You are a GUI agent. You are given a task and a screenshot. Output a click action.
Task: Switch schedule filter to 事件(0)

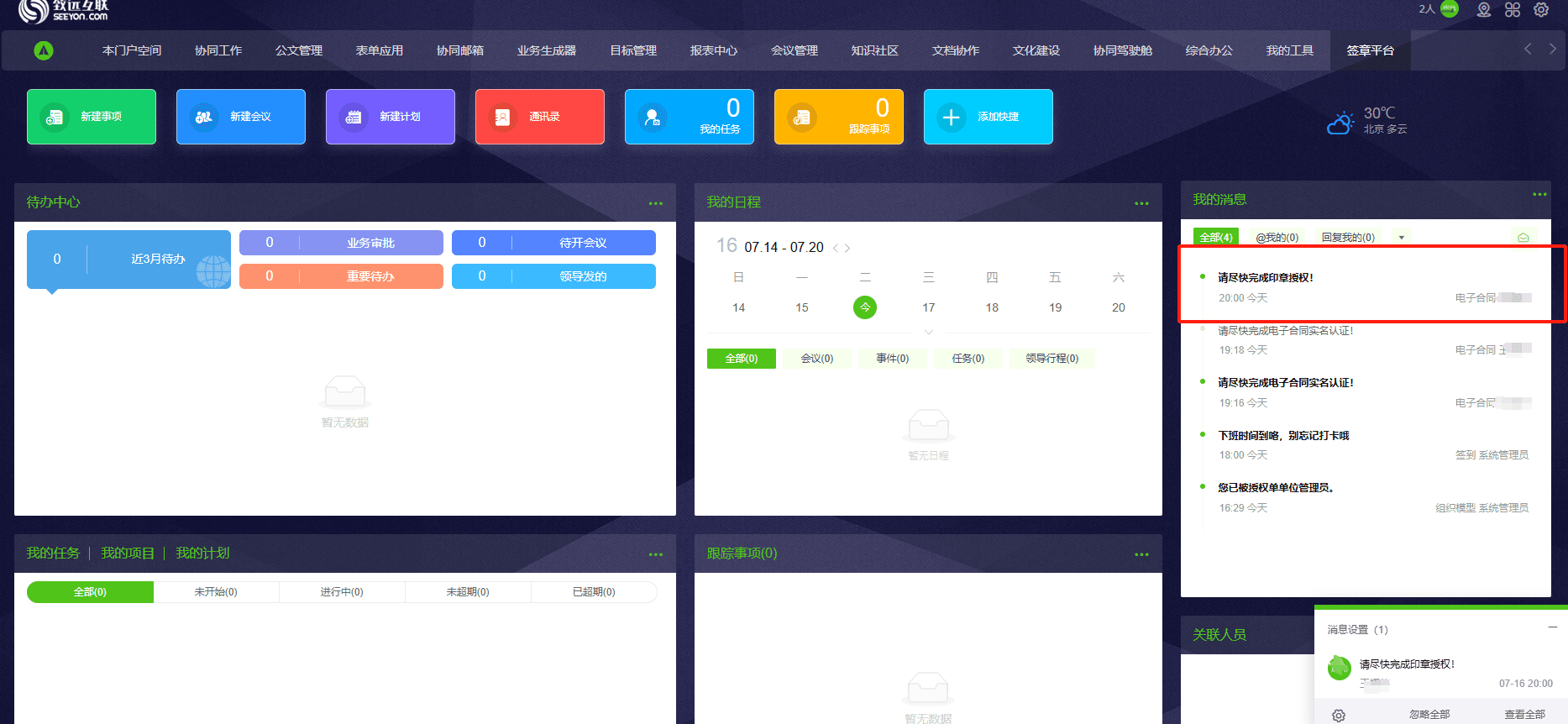(893, 359)
